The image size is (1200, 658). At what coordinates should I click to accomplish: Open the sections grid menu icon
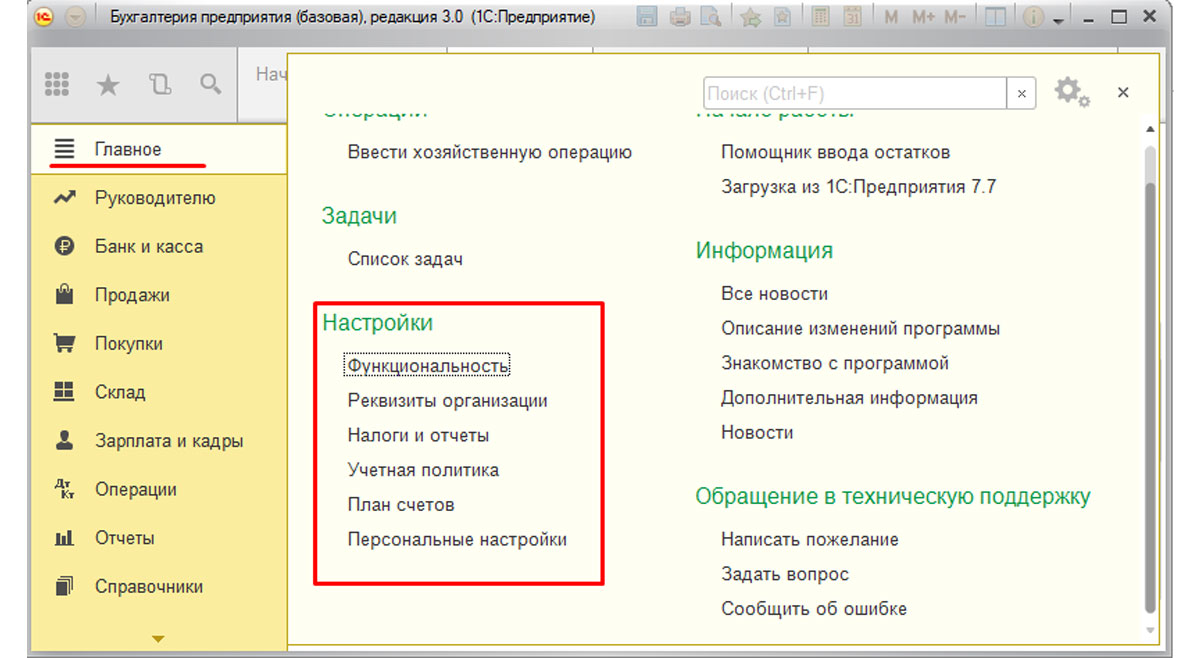coord(58,85)
